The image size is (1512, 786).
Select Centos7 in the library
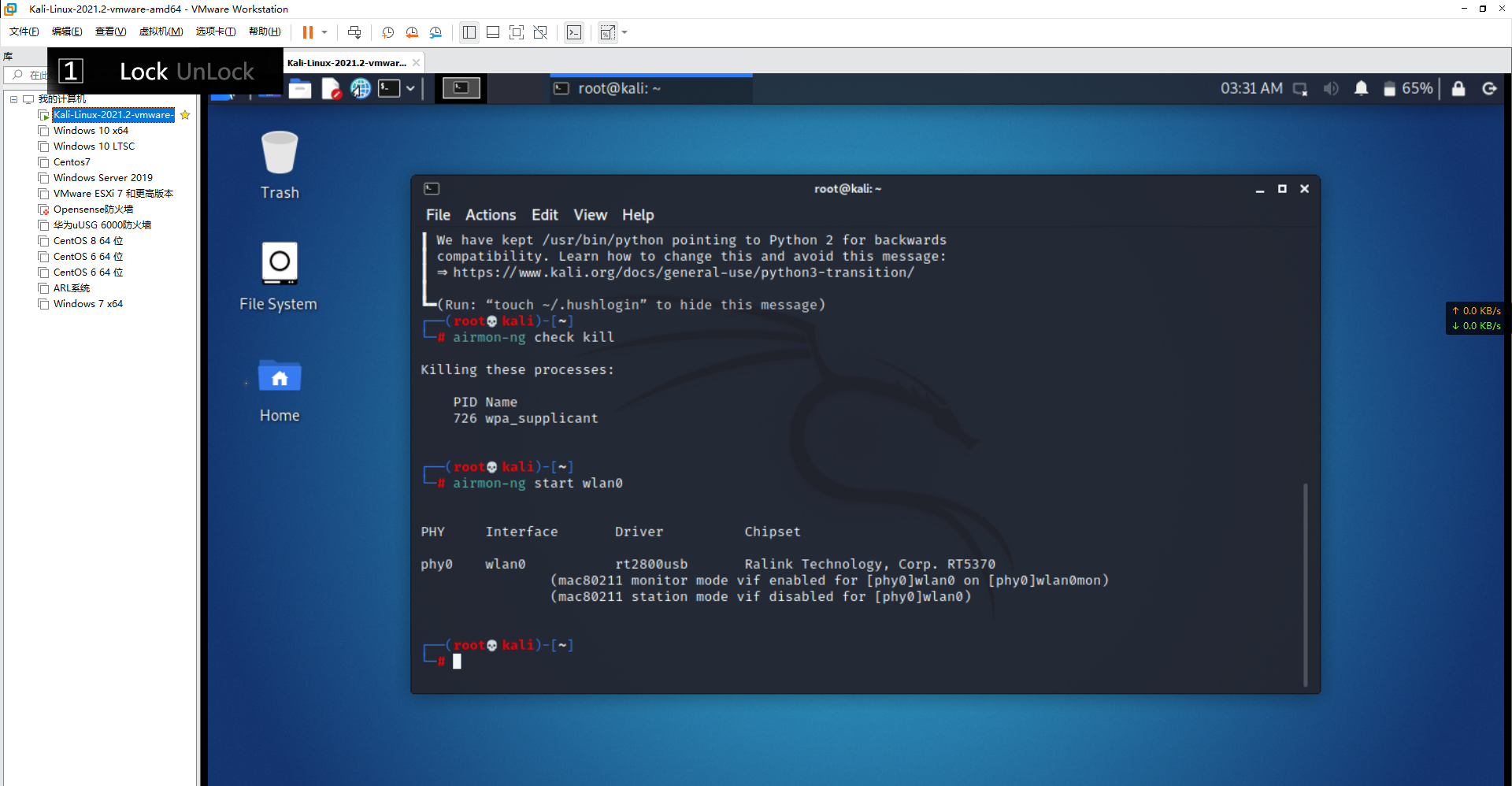tap(72, 162)
